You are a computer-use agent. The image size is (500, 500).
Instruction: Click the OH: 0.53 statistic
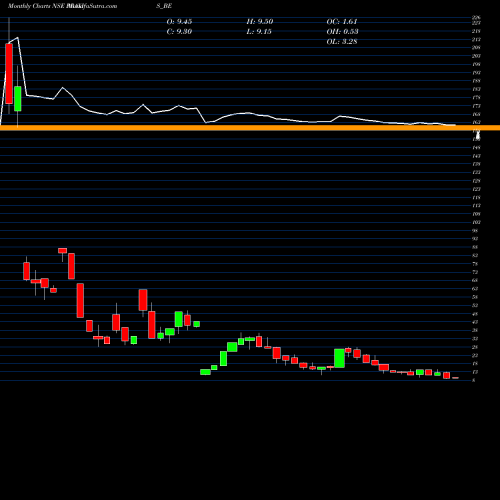click(x=342, y=32)
